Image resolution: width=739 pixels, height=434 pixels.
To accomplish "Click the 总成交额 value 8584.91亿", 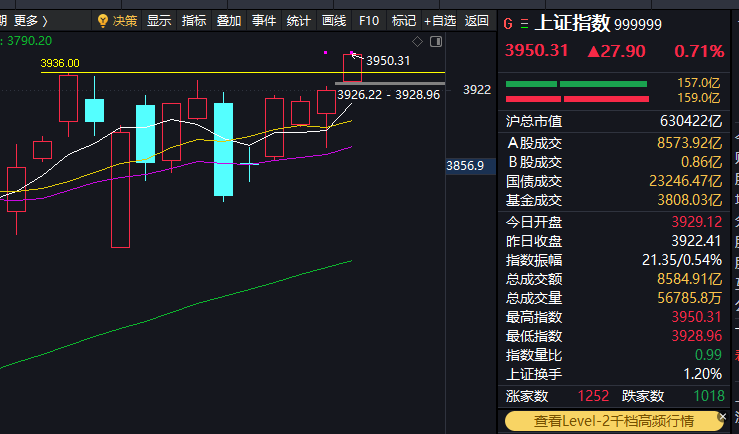I will (690, 279).
